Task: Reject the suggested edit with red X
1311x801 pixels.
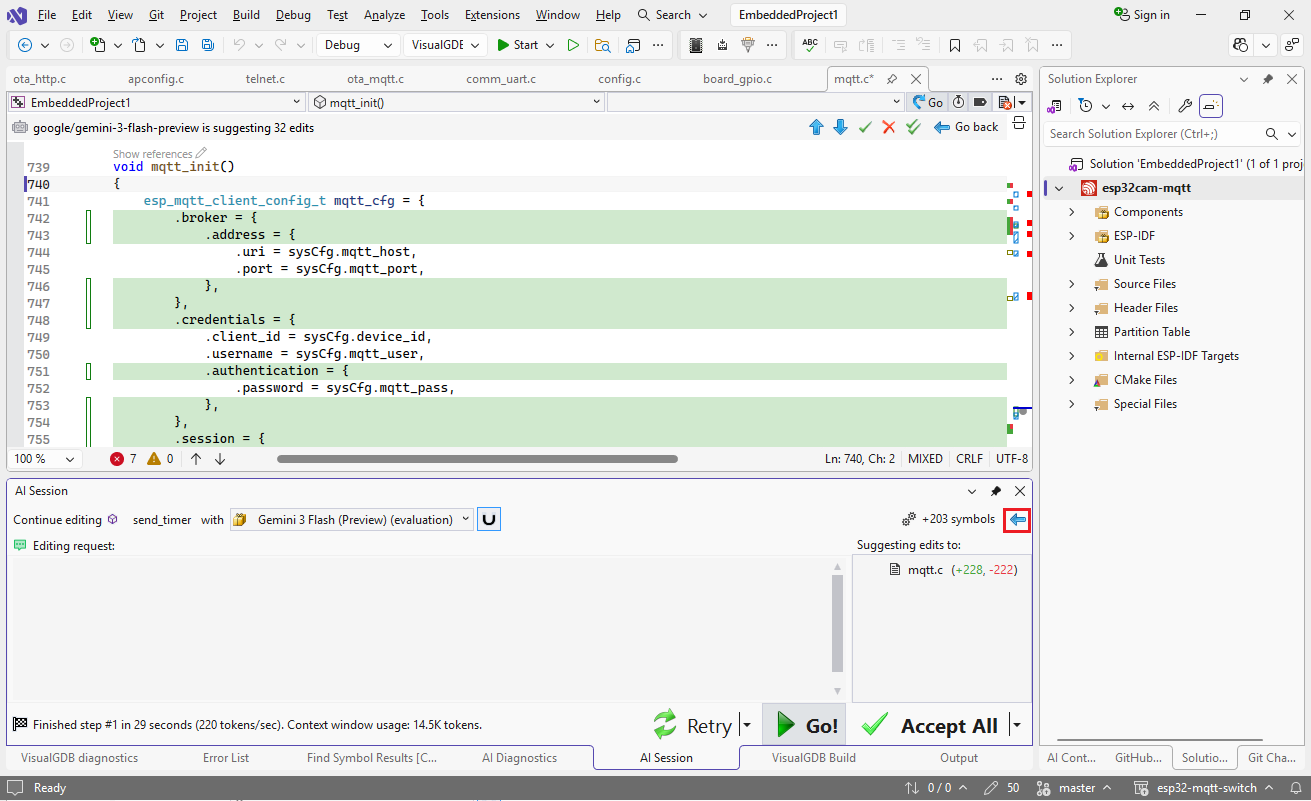Action: [x=888, y=127]
